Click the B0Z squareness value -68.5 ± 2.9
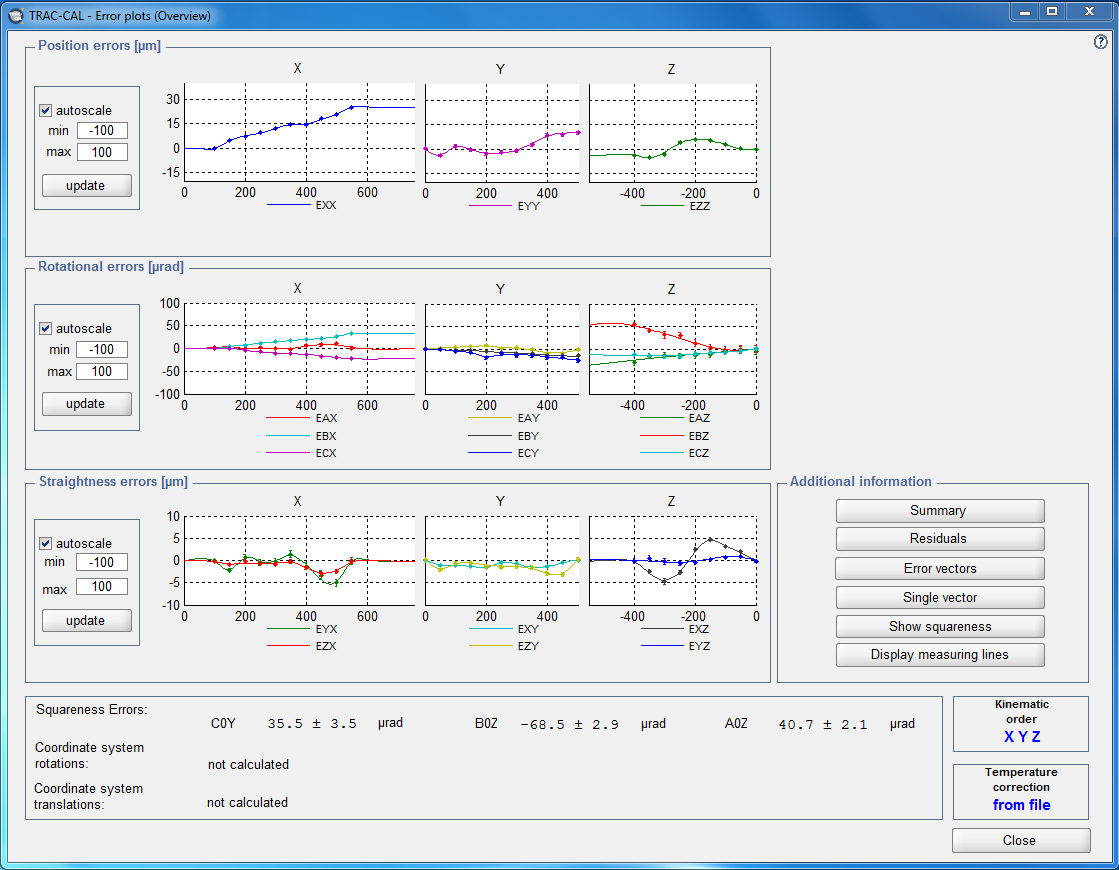 point(569,724)
